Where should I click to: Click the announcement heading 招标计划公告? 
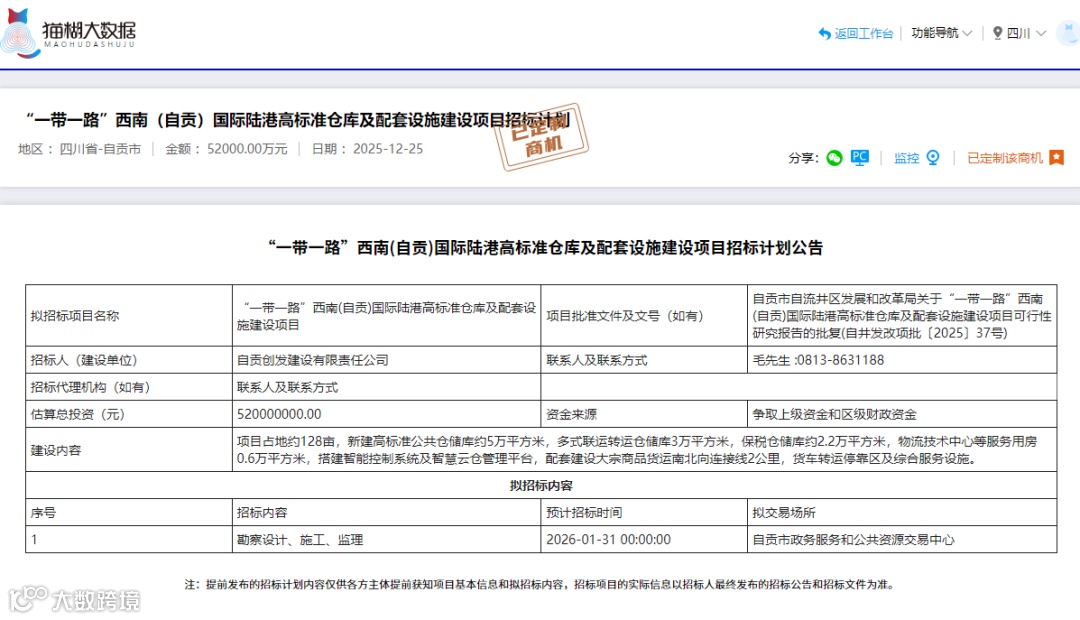point(546,247)
